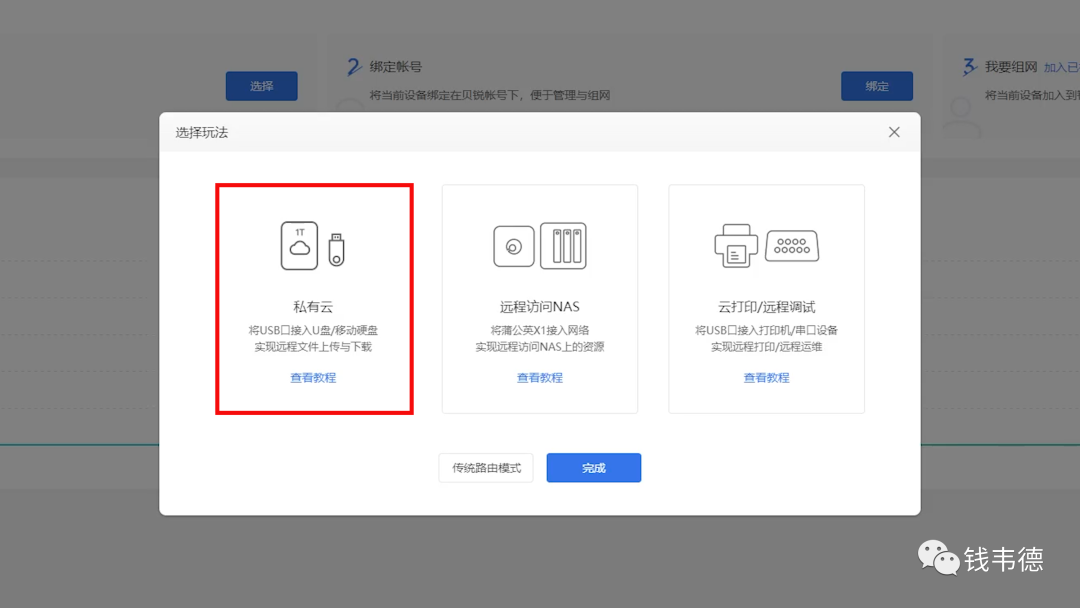Click the NAS drive bays icon
The width and height of the screenshot is (1080, 608).
click(x=563, y=246)
